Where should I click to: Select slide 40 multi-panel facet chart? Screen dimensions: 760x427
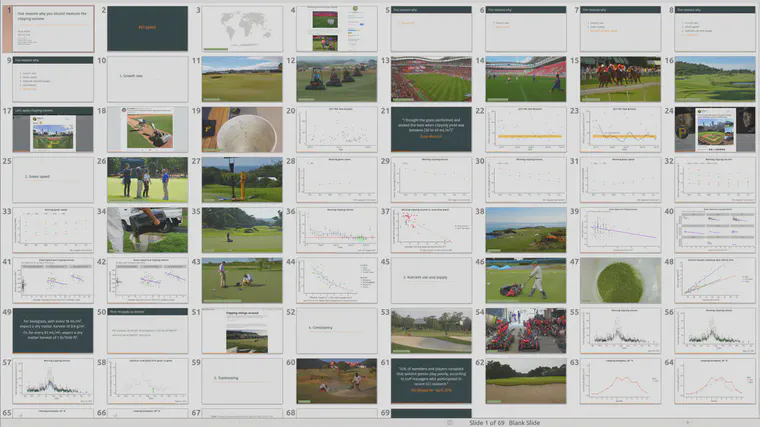[x=714, y=230]
